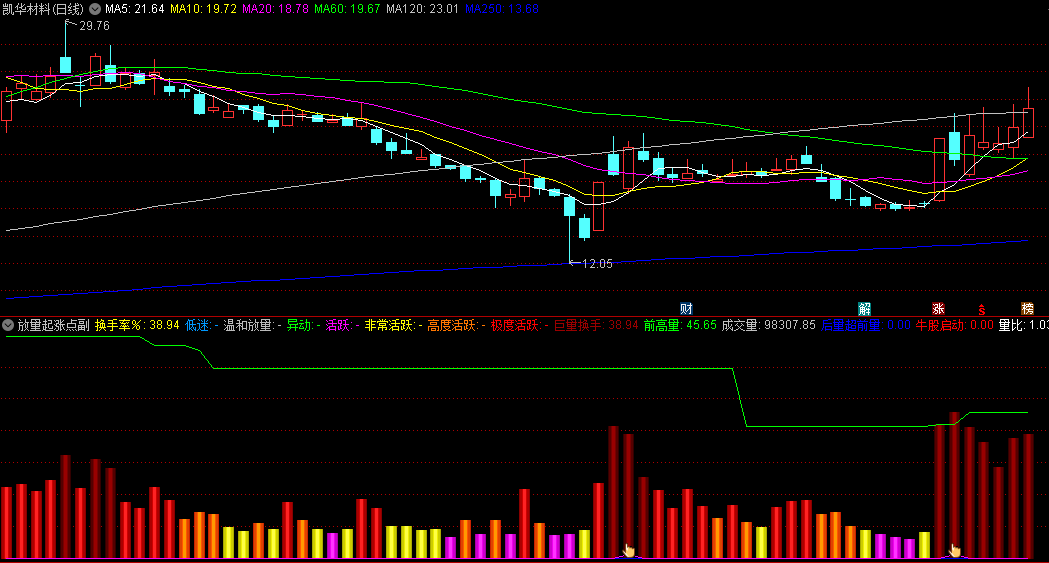Click the 前高量: 45.65 label
The height and width of the screenshot is (563, 1049).
click(680, 326)
